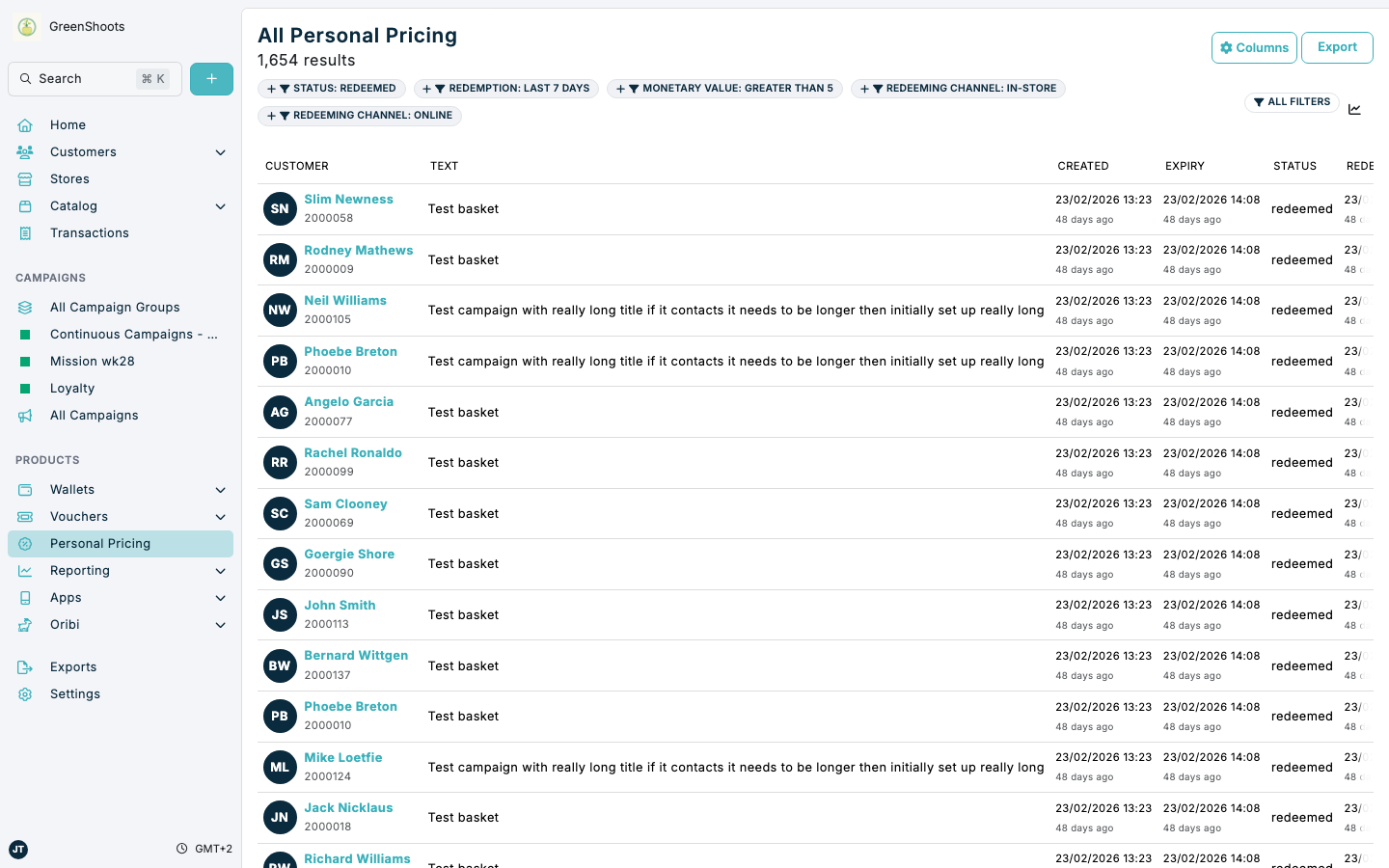1389x868 pixels.
Task: Click the Export button
Action: [1337, 46]
